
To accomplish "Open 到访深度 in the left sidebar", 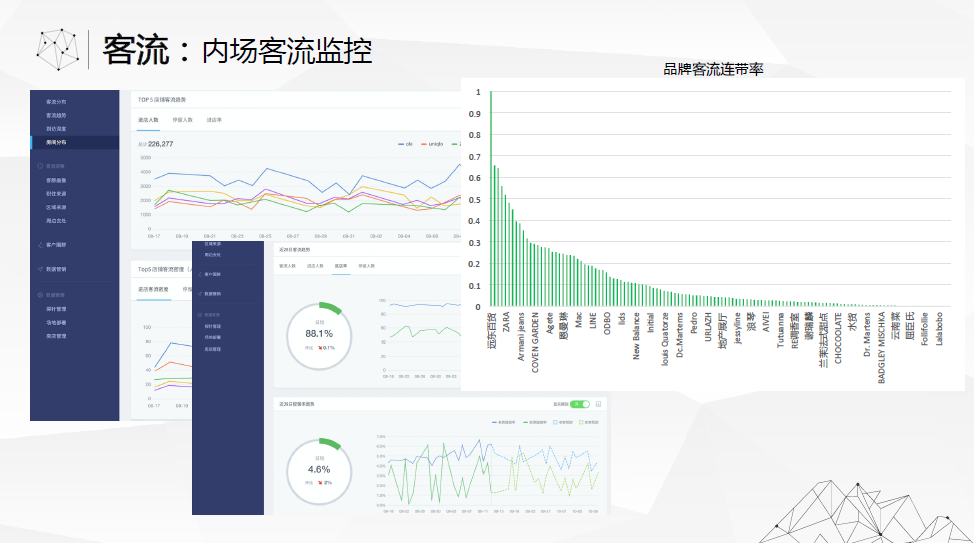I will coord(56,129).
